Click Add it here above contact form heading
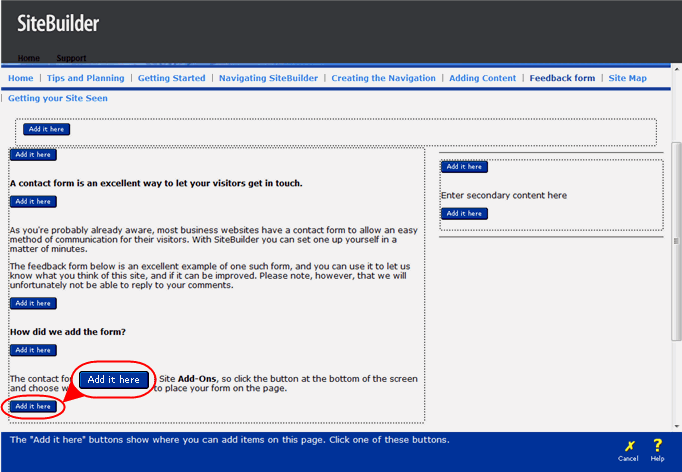The width and height of the screenshot is (682, 472). (33, 154)
